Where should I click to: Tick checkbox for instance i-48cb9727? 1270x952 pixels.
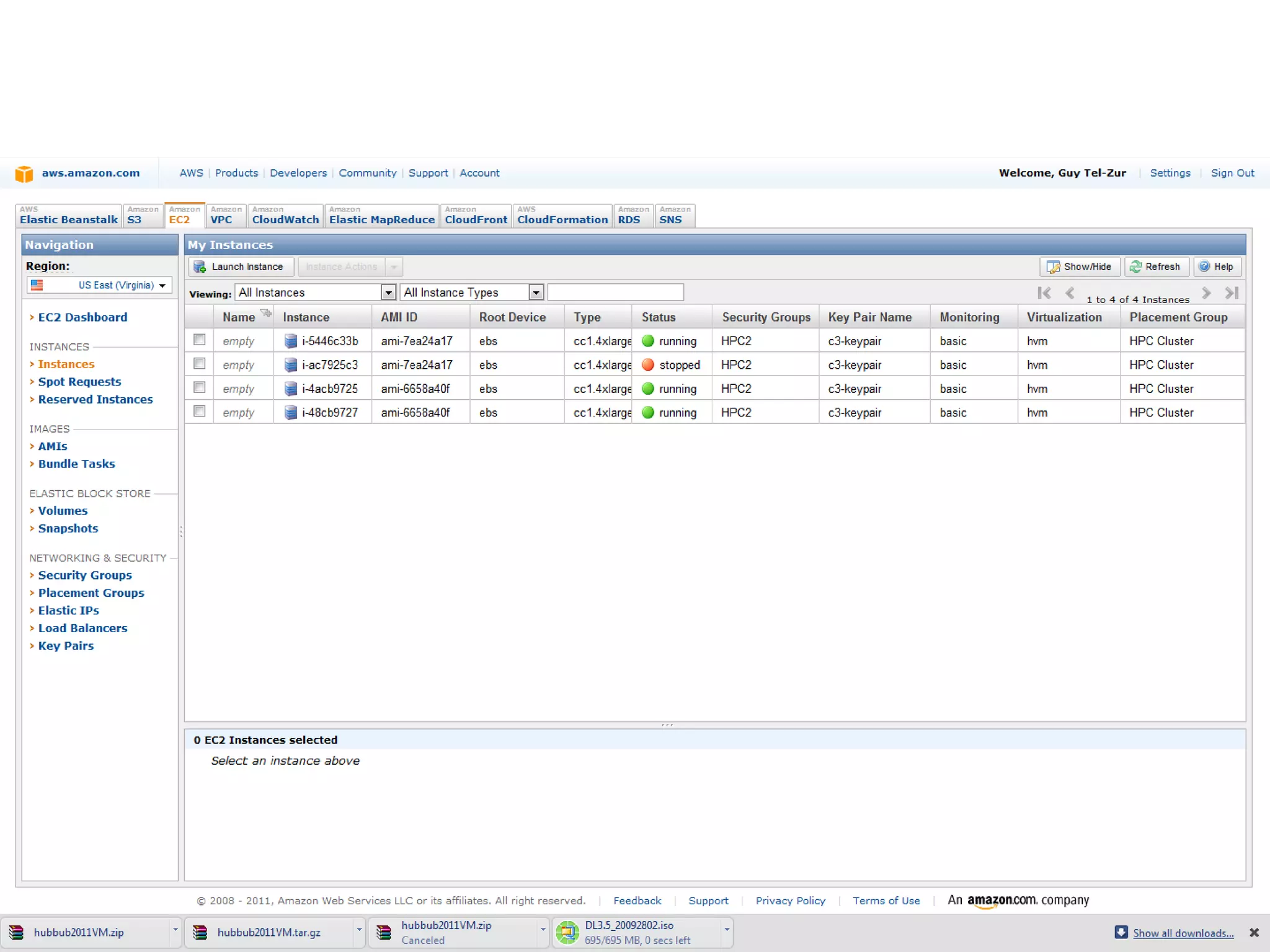199,411
